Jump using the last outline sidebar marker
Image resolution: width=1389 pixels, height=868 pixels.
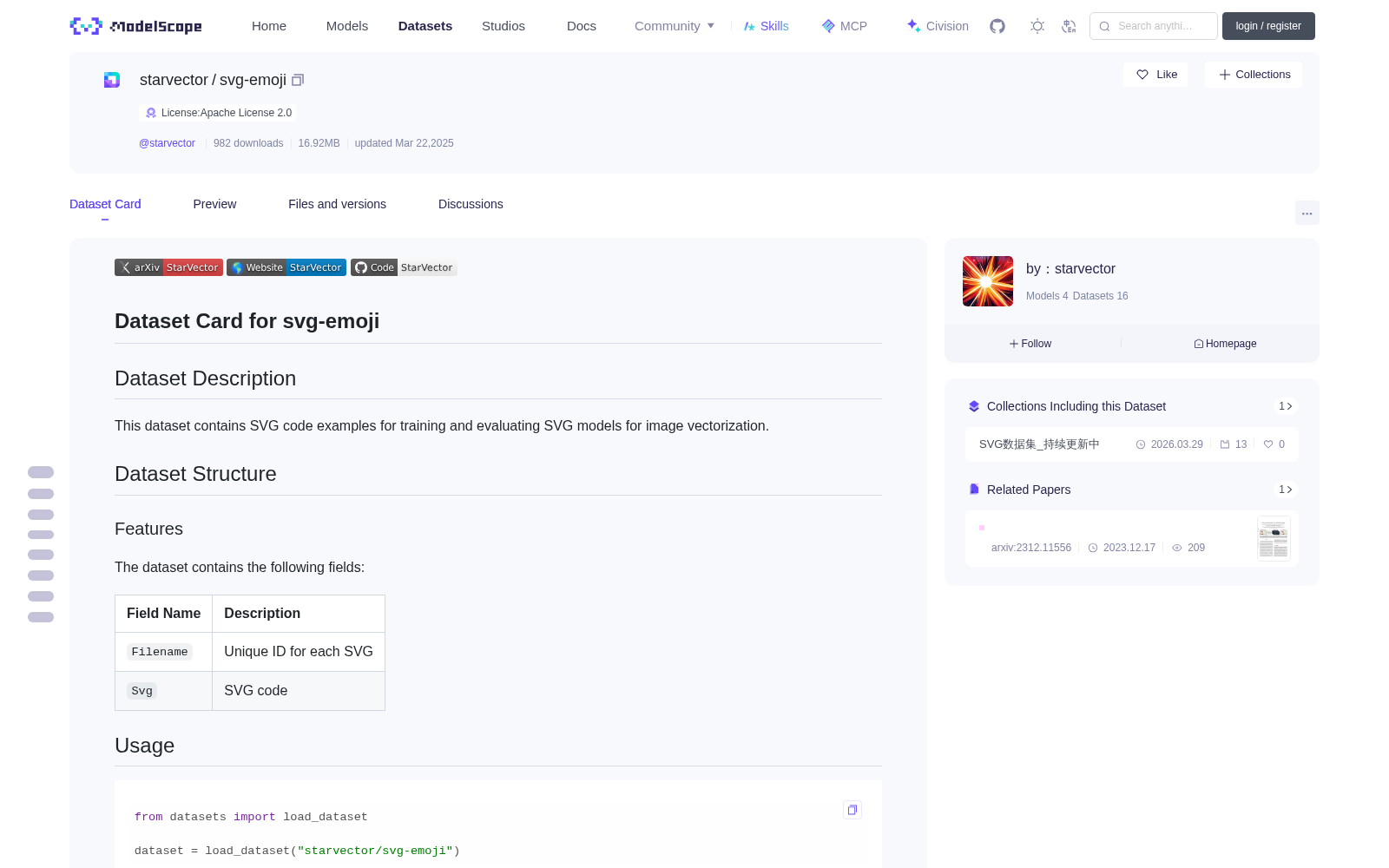pyautogui.click(x=41, y=617)
